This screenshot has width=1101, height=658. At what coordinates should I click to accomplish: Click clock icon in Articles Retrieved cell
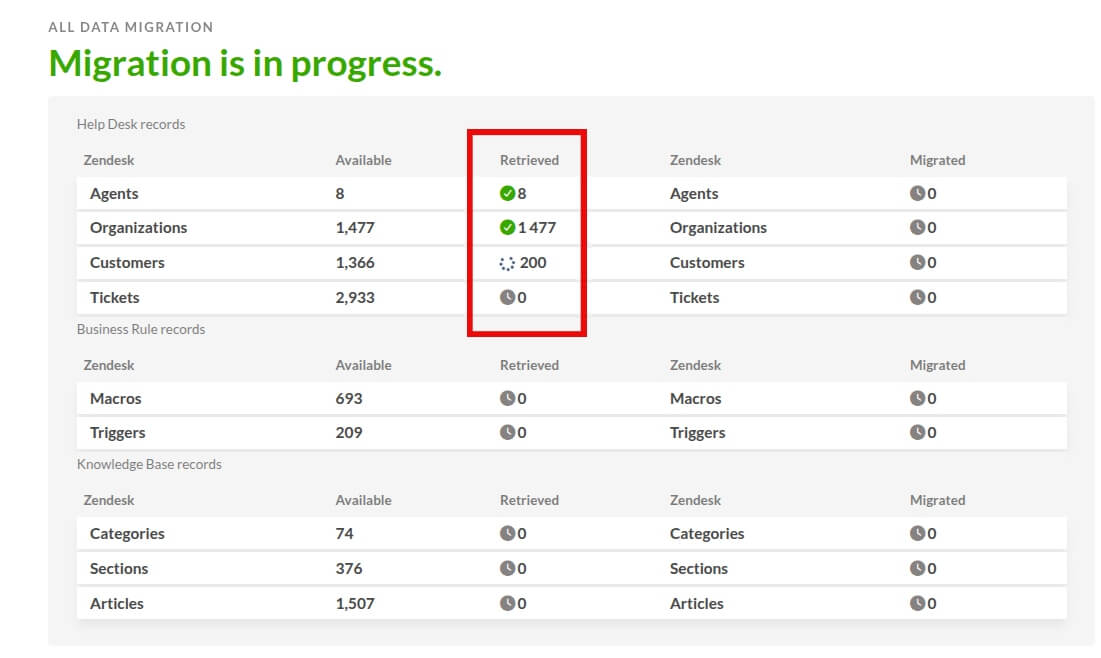pos(507,603)
